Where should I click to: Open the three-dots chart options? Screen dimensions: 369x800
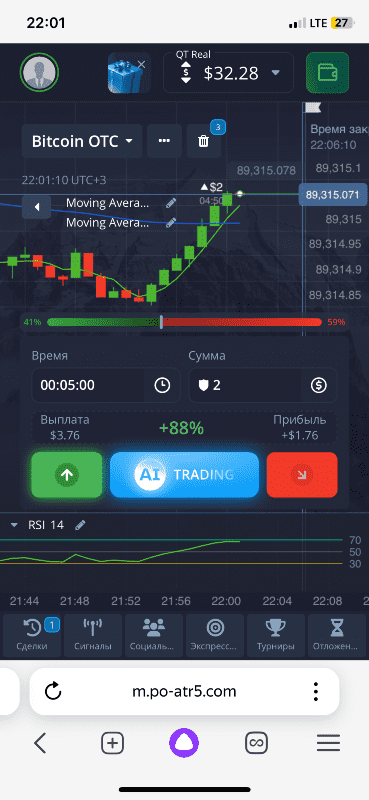164,141
